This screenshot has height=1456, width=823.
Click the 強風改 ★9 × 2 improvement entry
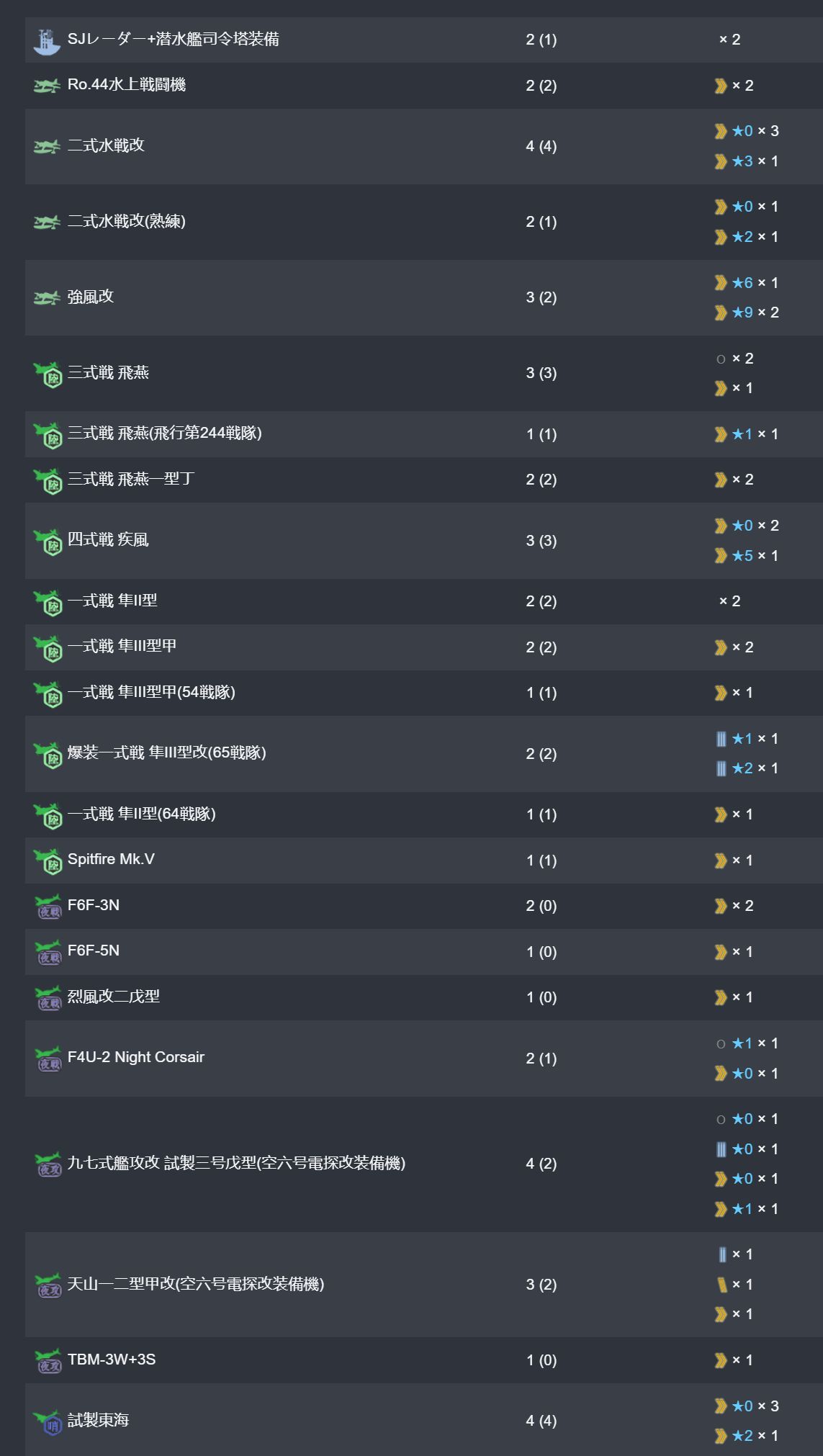(x=747, y=313)
